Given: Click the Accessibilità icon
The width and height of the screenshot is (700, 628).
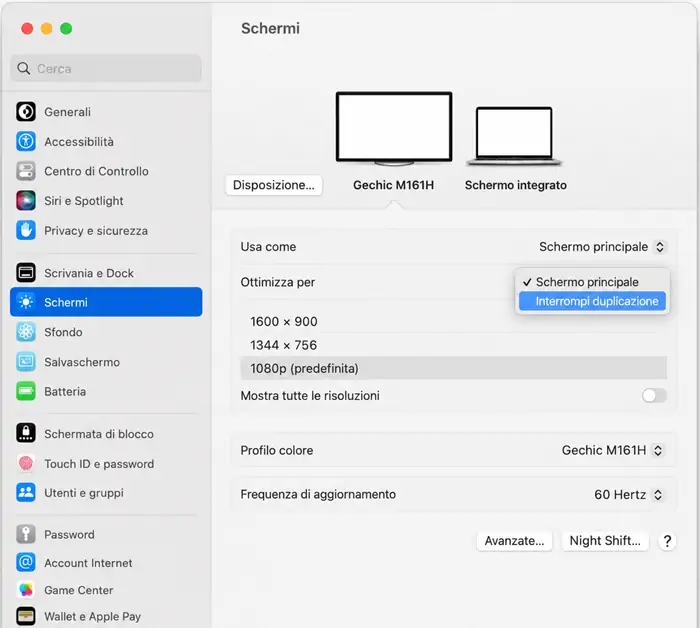Looking at the screenshot, I should coord(26,141).
